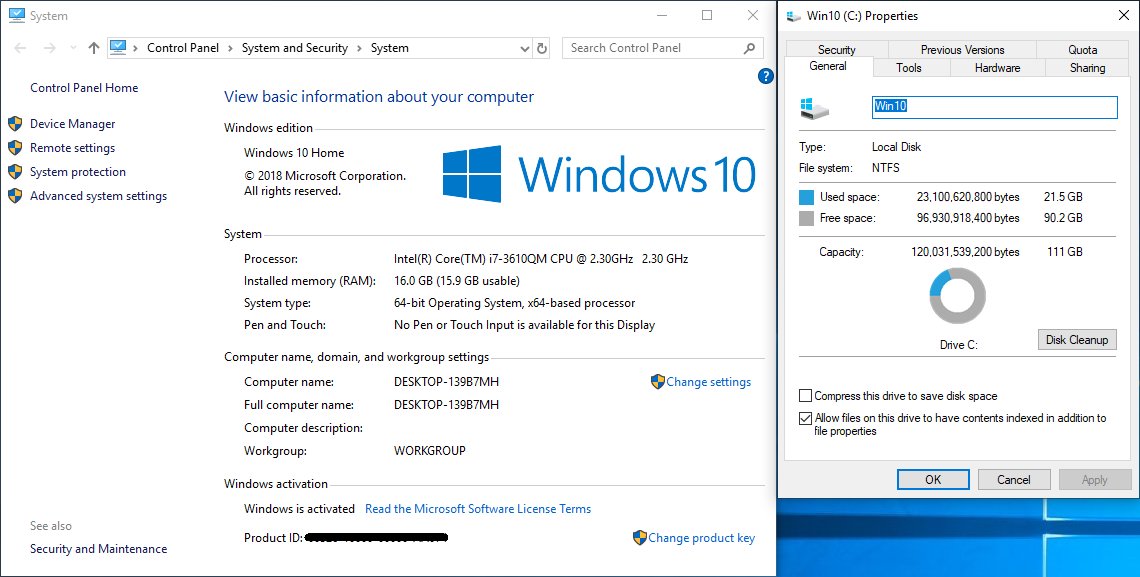Image resolution: width=1140 pixels, height=577 pixels.
Task: Click the shield icon beside Advanced system settings
Action: (15, 195)
